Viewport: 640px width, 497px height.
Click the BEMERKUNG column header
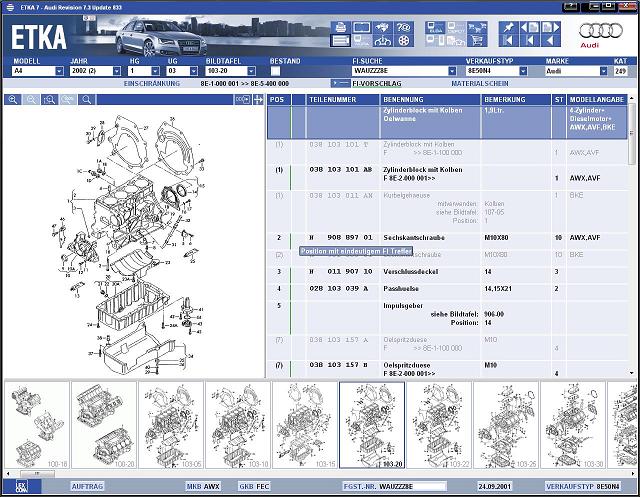(x=516, y=100)
